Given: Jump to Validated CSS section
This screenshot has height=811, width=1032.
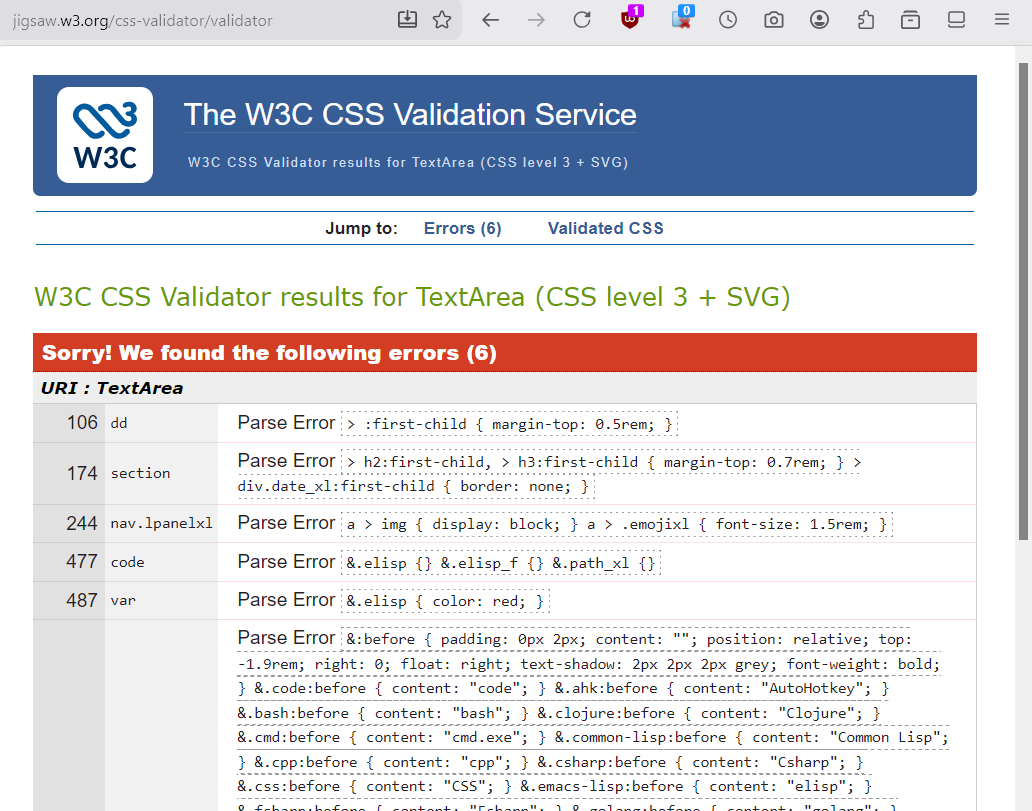Looking at the screenshot, I should (606, 228).
